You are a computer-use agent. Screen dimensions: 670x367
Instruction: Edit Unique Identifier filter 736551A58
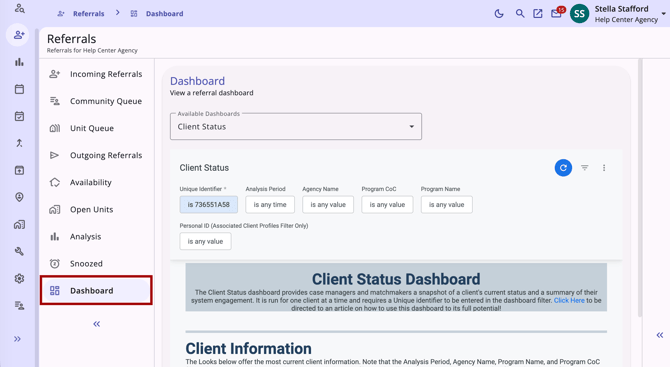(209, 205)
